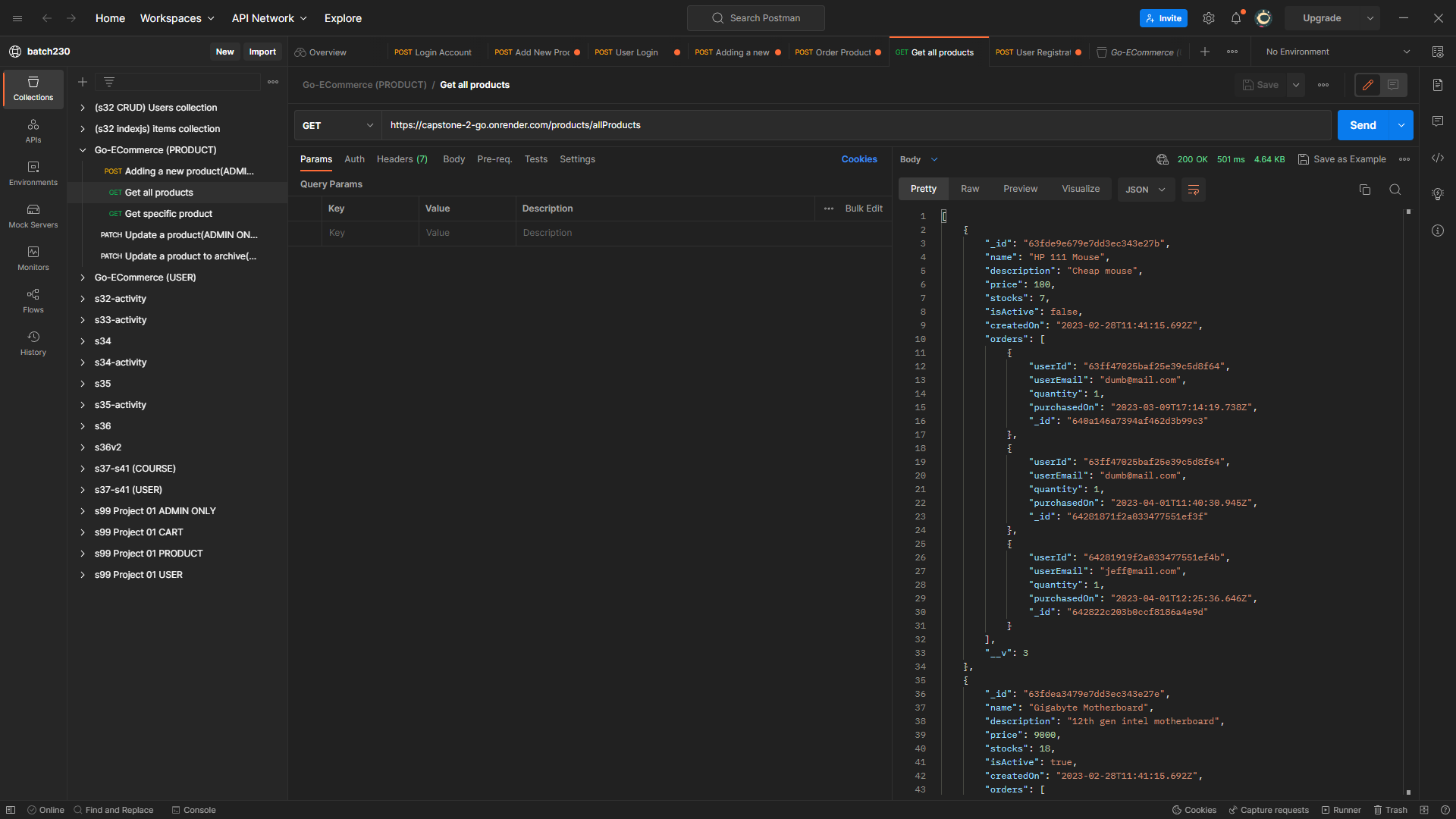Screen dimensions: 1456x819
Task: Switch to the Auth tab
Action: pos(354,159)
